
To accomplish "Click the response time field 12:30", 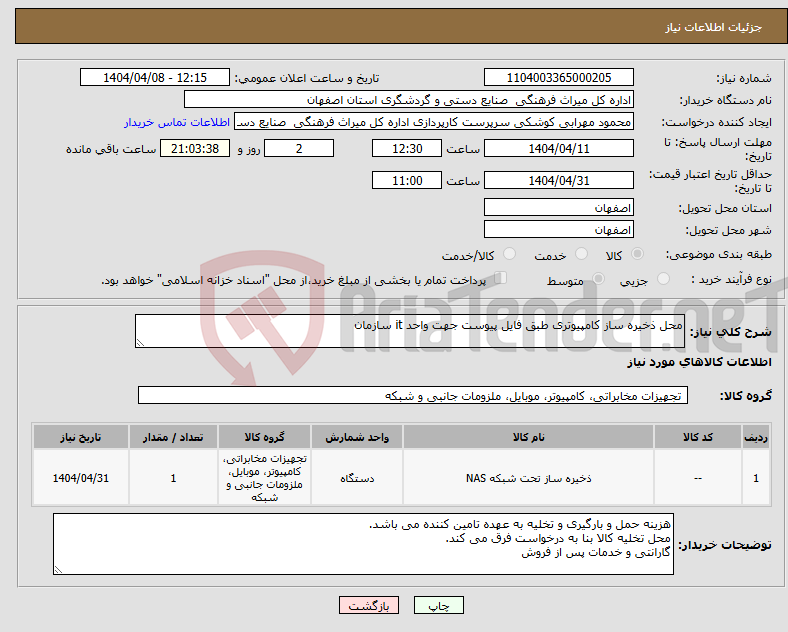I will (407, 149).
